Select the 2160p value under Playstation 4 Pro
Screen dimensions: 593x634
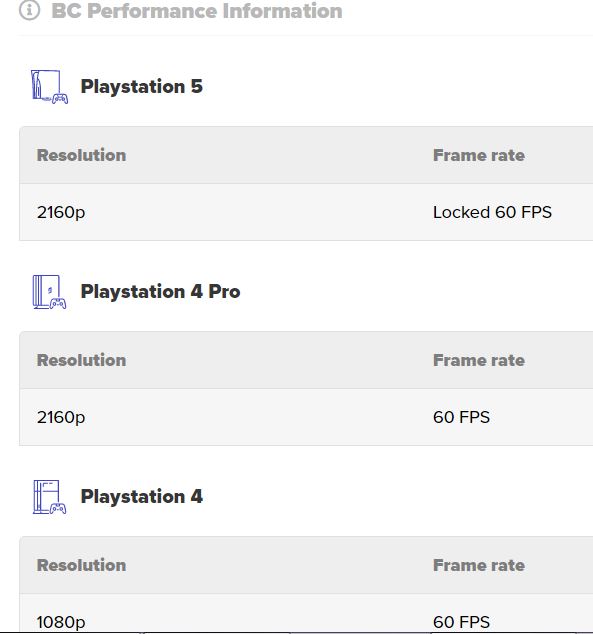click(61, 418)
